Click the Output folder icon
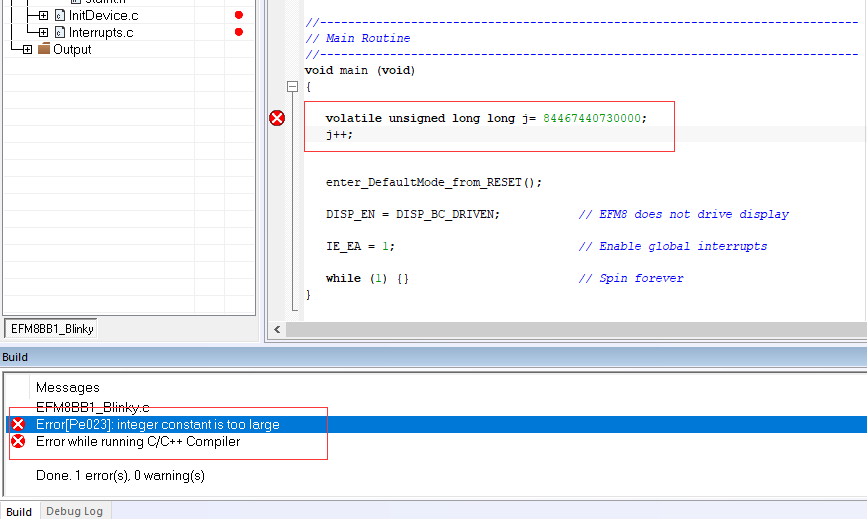867x519 pixels. tap(44, 49)
